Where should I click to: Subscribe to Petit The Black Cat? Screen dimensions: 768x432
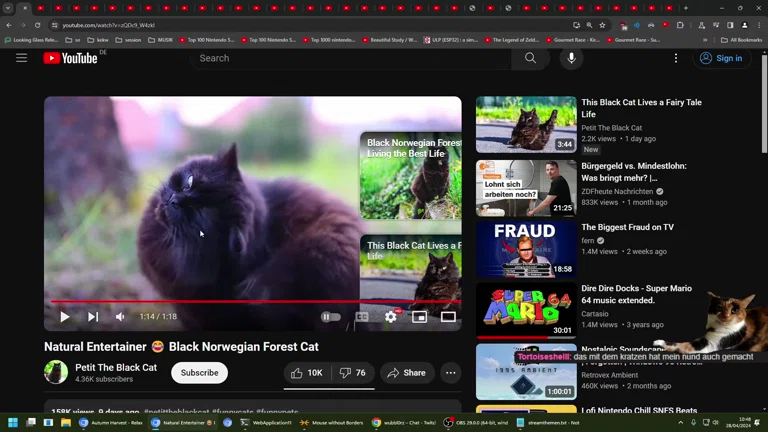[x=199, y=373]
